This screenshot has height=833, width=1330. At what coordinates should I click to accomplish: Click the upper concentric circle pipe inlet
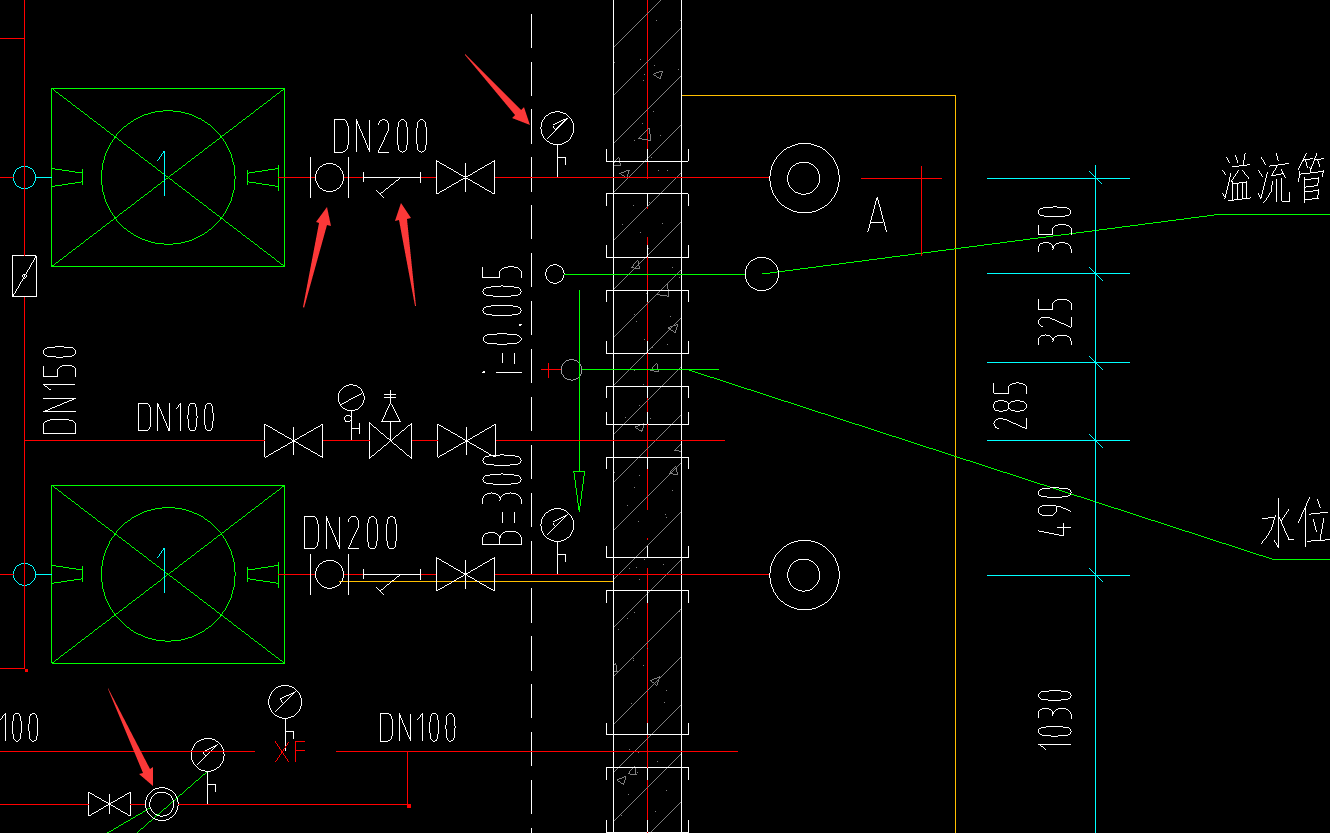[803, 178]
